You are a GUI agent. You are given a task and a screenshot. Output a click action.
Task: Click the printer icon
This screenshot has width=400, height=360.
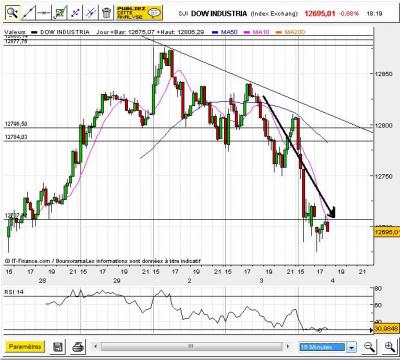click(78, 347)
